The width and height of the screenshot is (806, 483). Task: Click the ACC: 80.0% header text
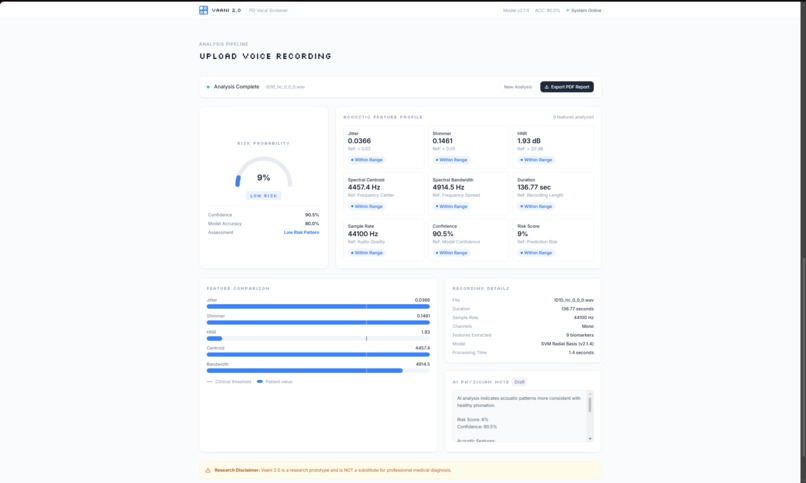pyautogui.click(x=547, y=10)
